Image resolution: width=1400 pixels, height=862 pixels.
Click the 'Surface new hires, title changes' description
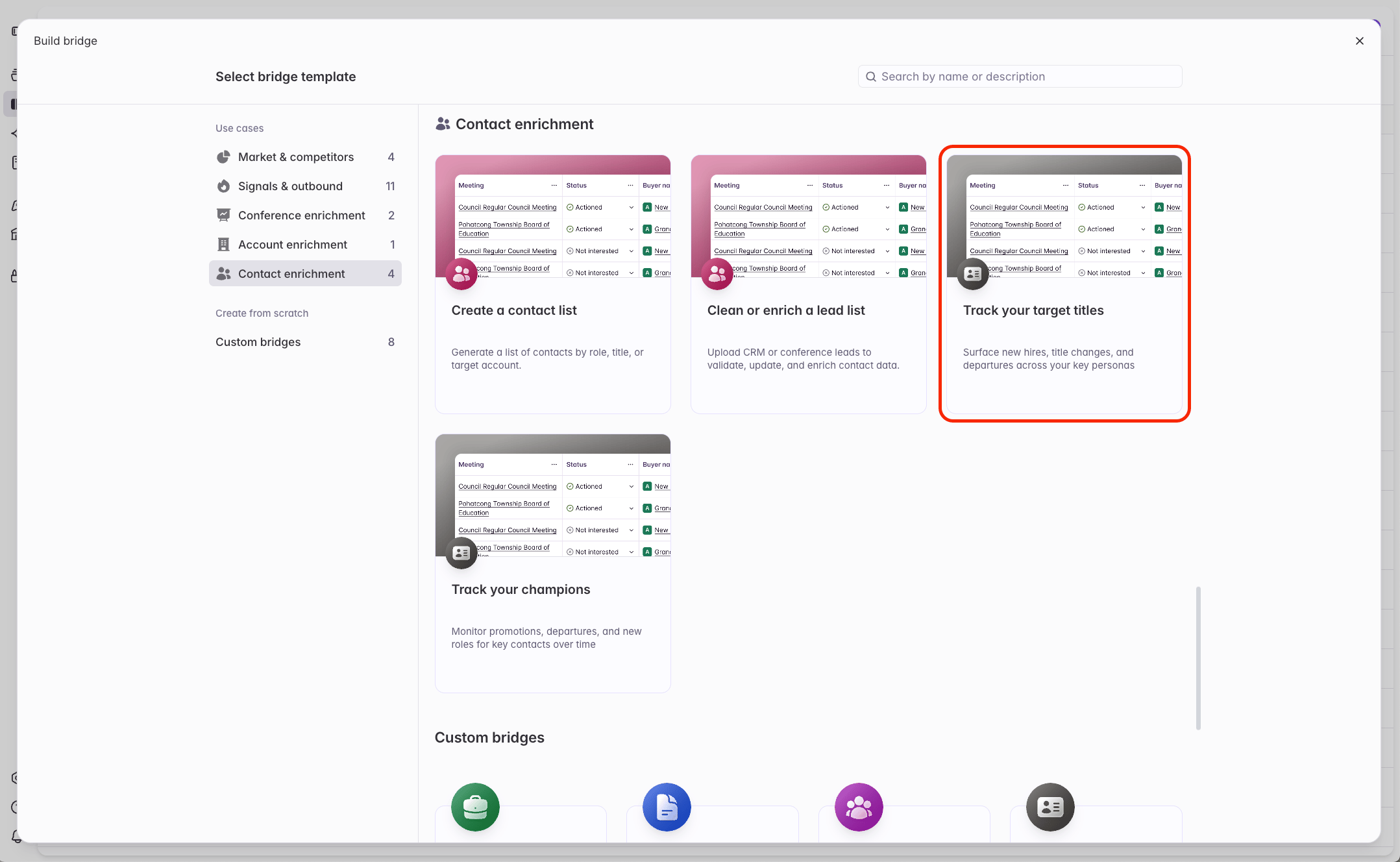click(1049, 359)
